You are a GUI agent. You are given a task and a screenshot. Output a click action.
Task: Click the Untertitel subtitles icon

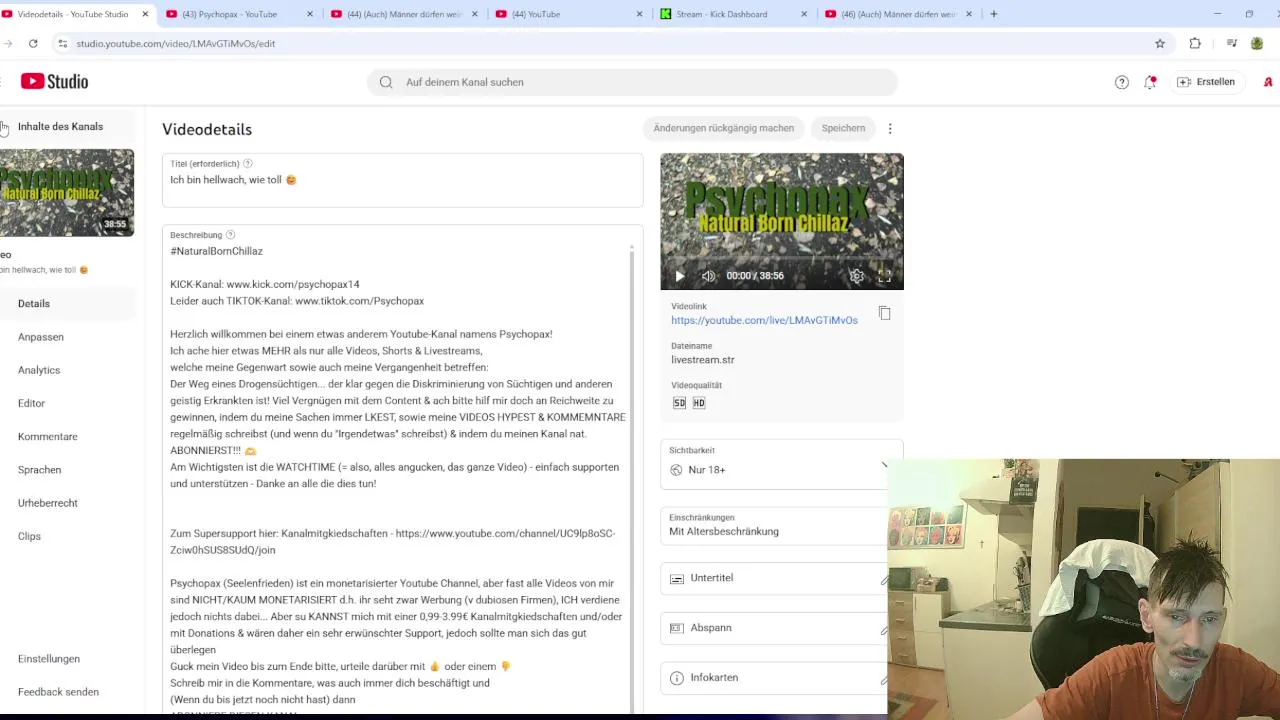[x=677, y=578]
